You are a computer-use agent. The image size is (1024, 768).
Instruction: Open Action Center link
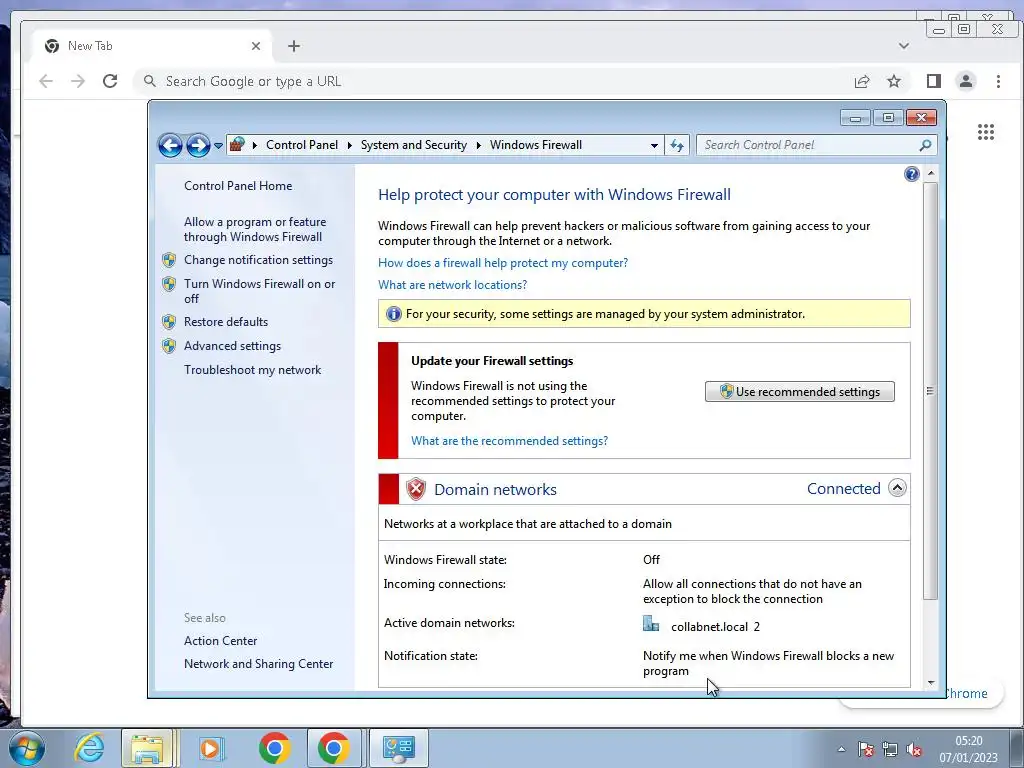220,641
